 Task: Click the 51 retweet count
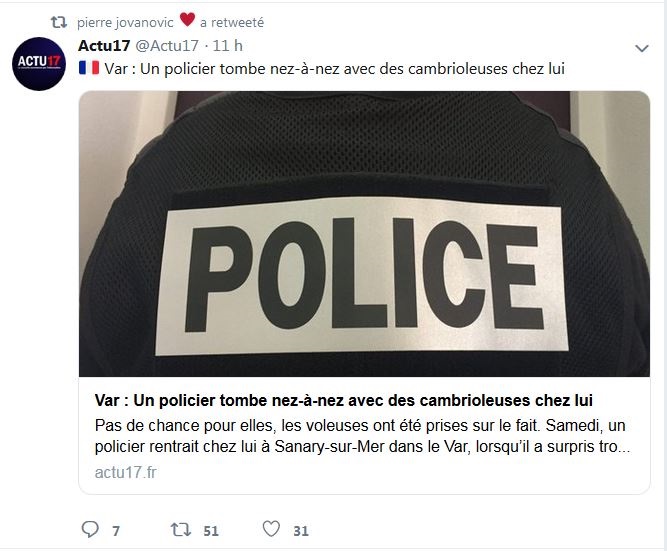(211, 531)
